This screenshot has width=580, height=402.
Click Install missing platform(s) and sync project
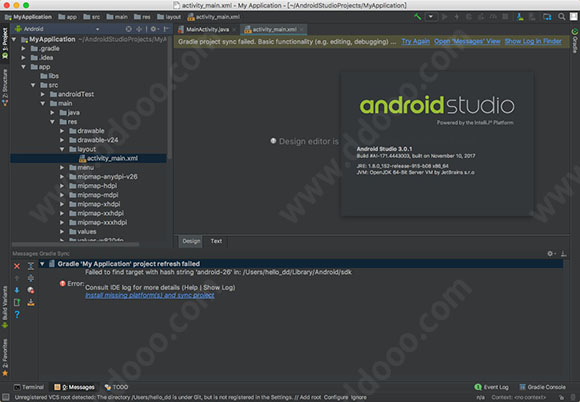(150, 295)
